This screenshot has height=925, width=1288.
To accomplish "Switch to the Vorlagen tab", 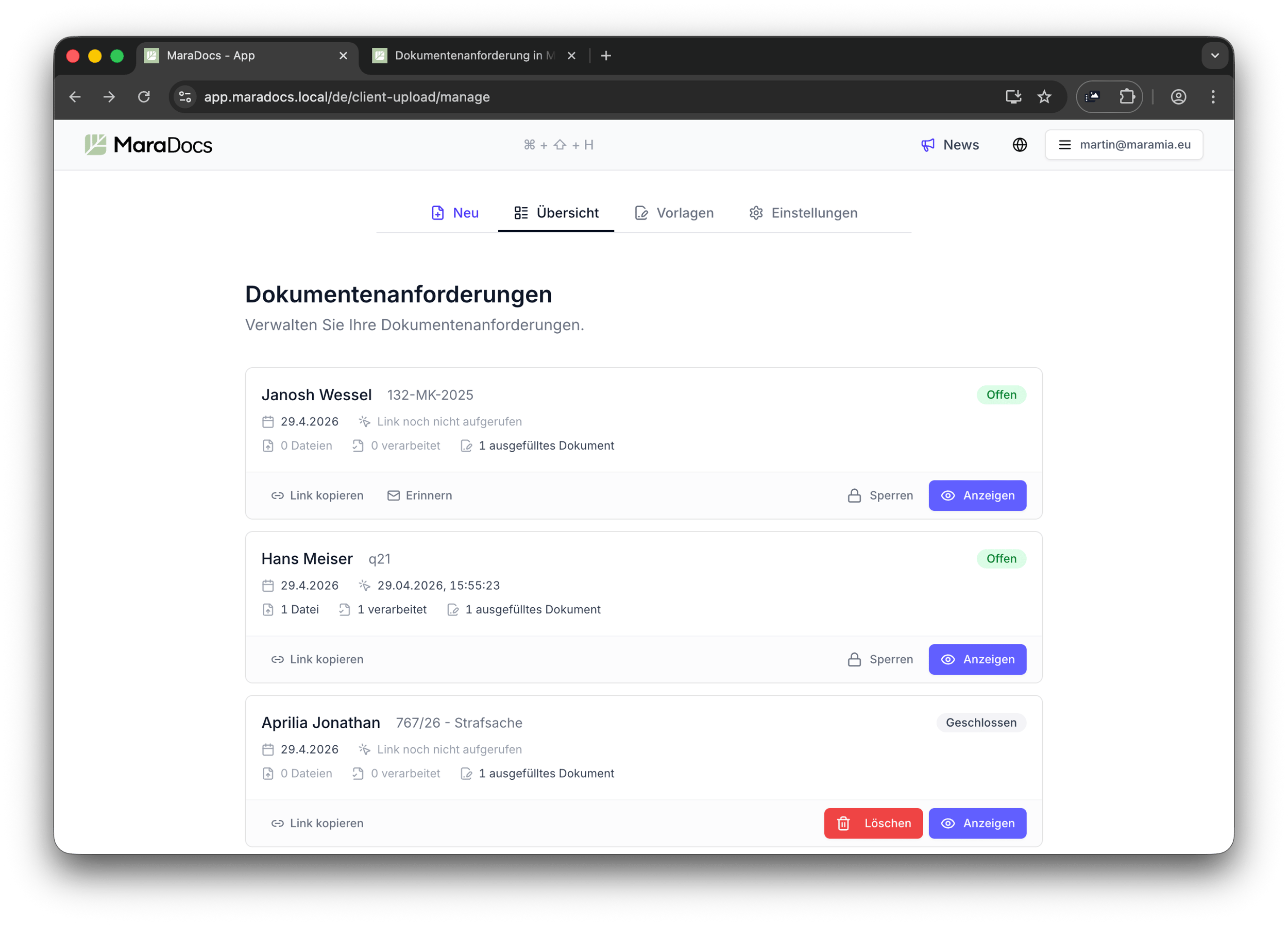I will pyautogui.click(x=674, y=213).
